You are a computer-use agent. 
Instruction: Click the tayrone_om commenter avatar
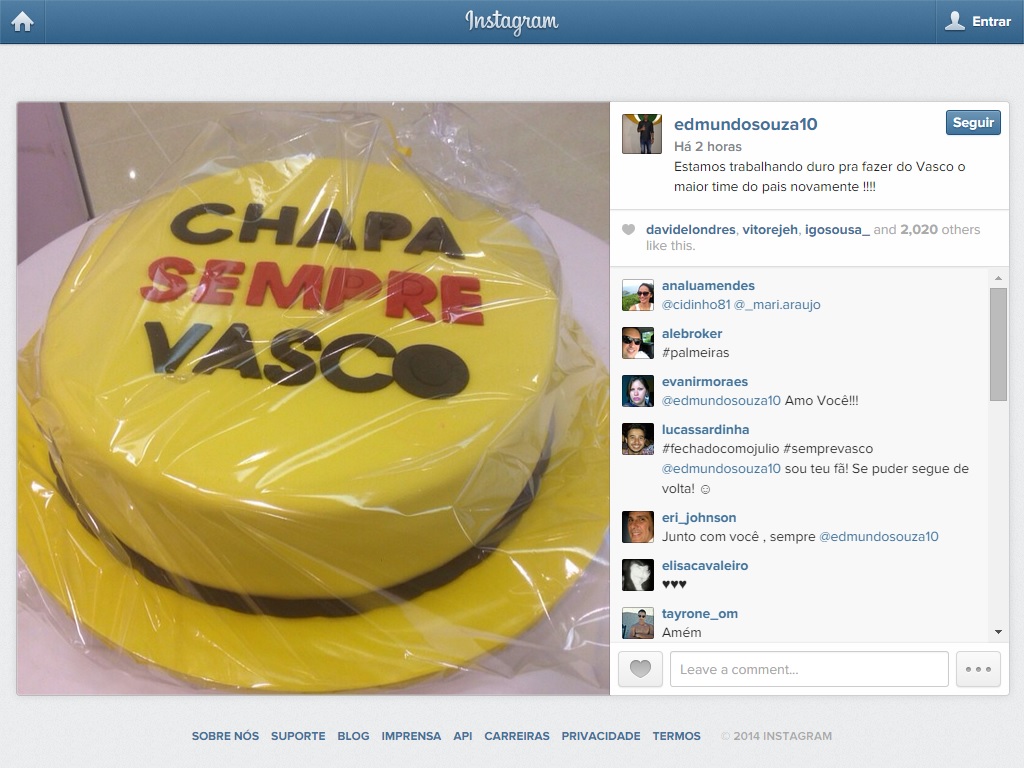(637, 623)
